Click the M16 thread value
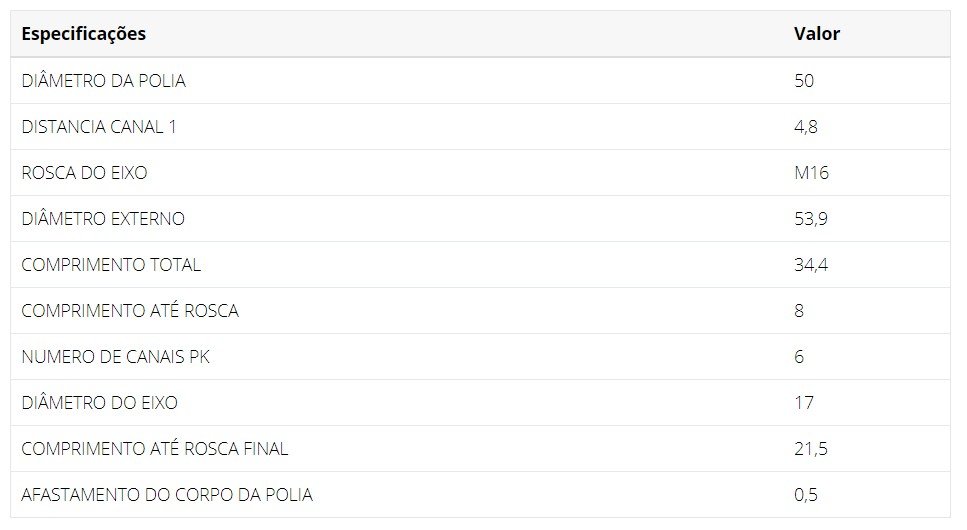This screenshot has height=530, width=967. click(812, 173)
